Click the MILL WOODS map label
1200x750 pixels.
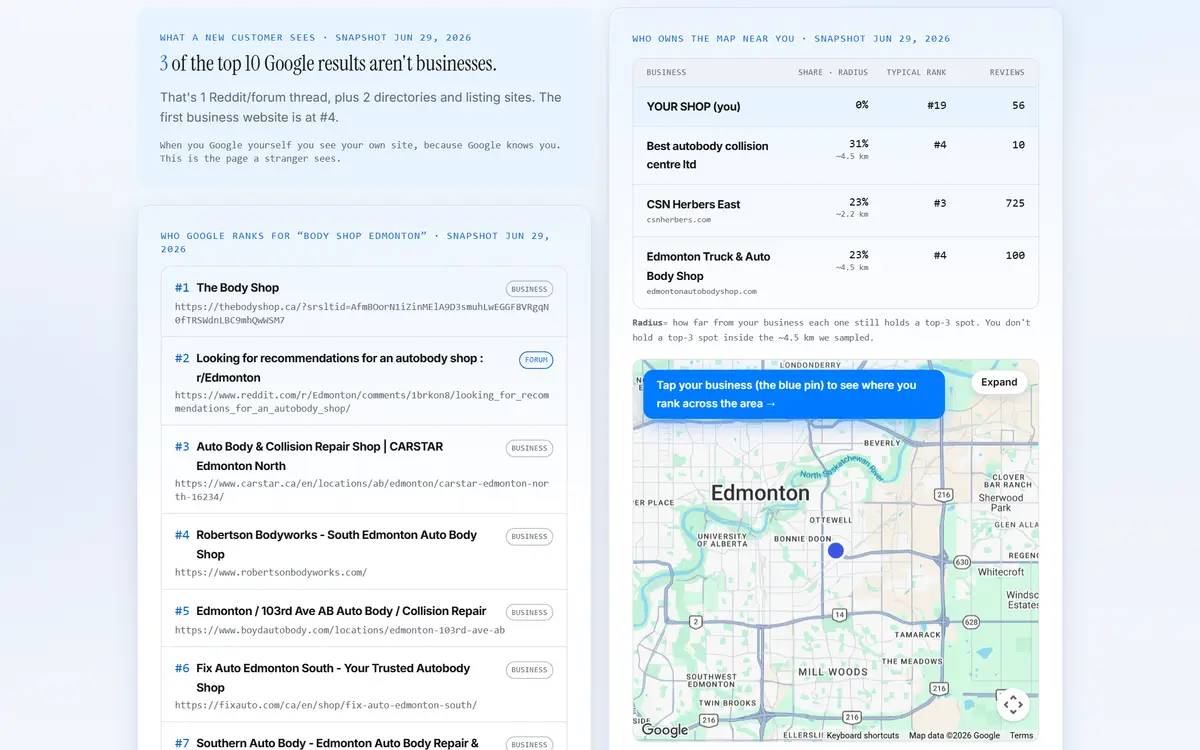point(833,672)
